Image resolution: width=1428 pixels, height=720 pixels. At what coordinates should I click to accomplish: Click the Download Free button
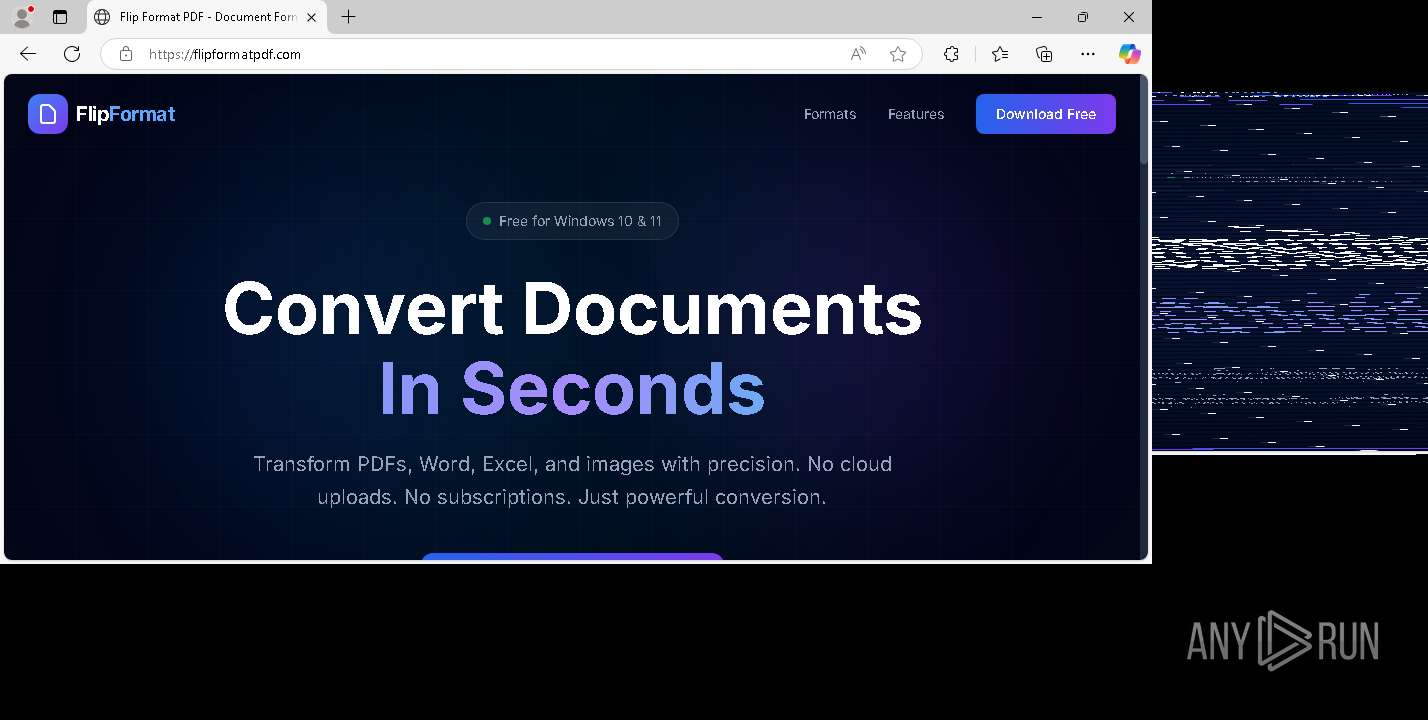[1046, 114]
